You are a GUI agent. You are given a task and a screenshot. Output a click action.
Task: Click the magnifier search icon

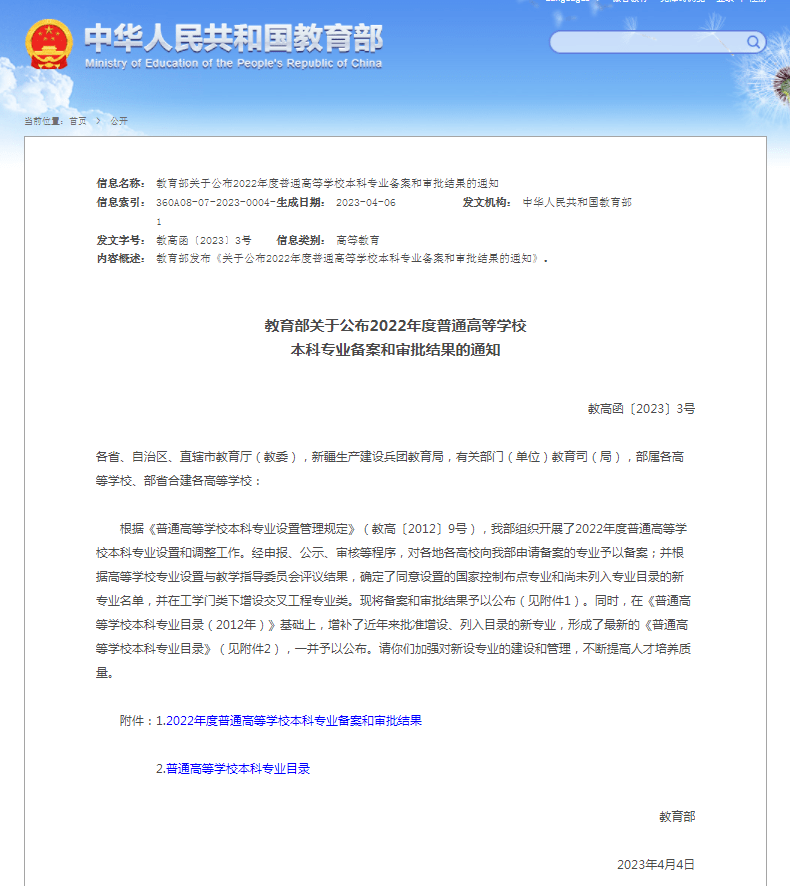(753, 42)
